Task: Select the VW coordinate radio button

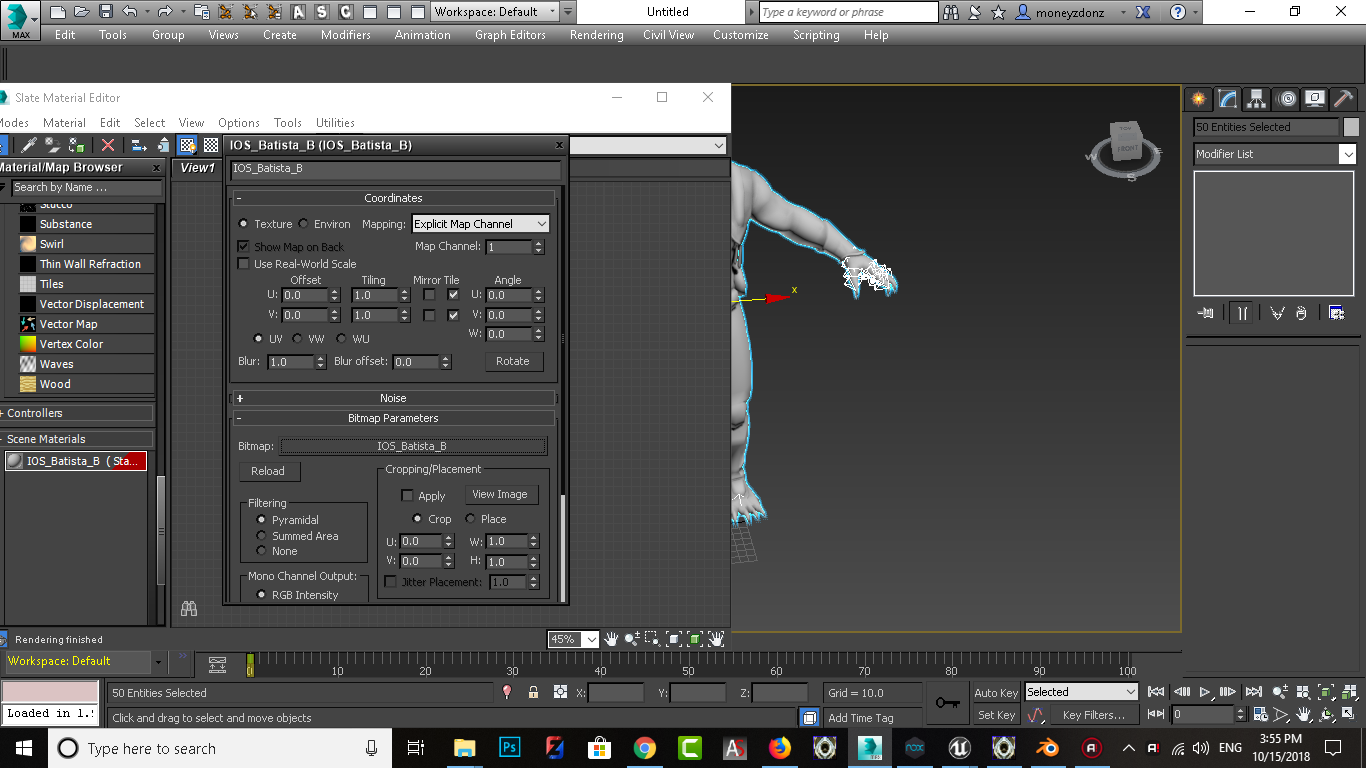Action: tap(298, 339)
